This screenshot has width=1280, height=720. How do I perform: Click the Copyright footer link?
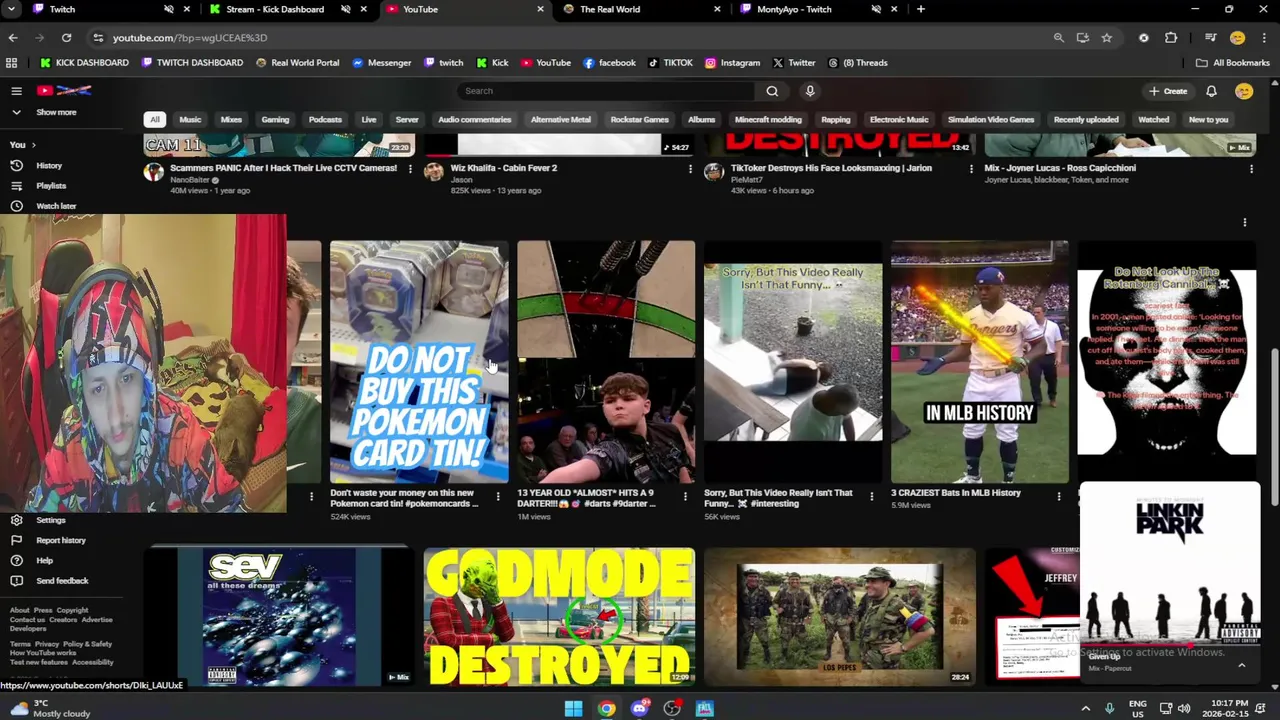(72, 610)
